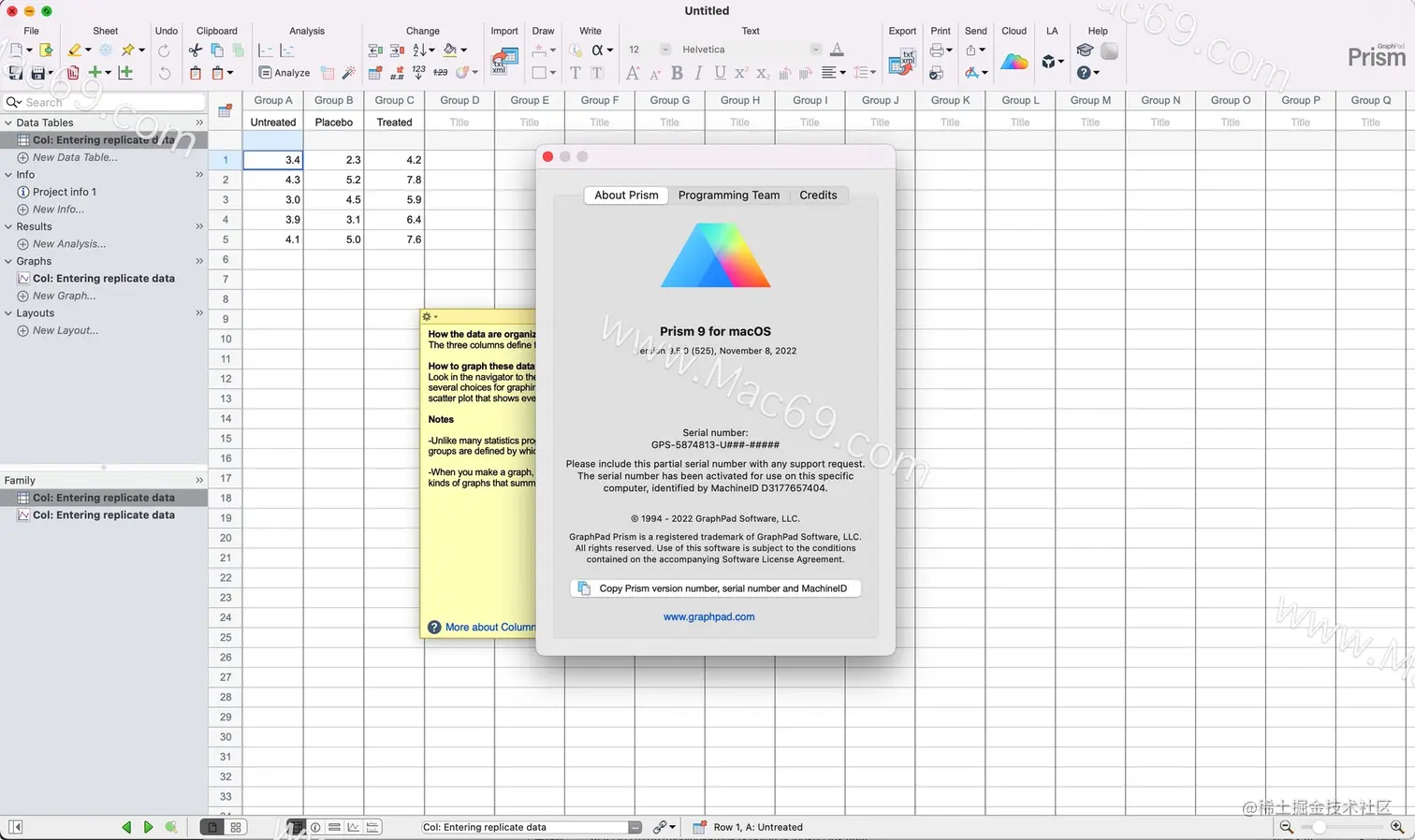This screenshot has height=840, width=1415.
Task: Collapse the Data Tables section
Action: click(8, 123)
